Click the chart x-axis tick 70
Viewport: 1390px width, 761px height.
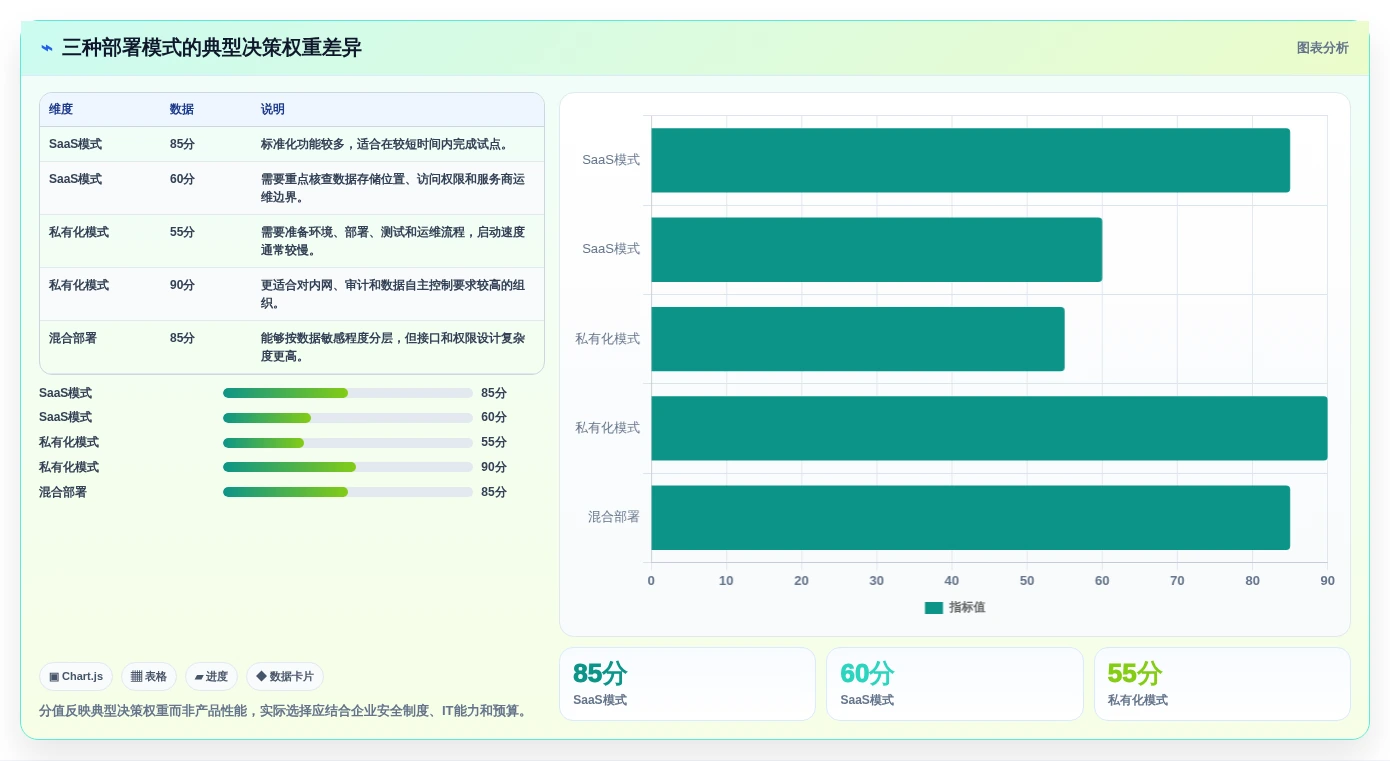1177,581
